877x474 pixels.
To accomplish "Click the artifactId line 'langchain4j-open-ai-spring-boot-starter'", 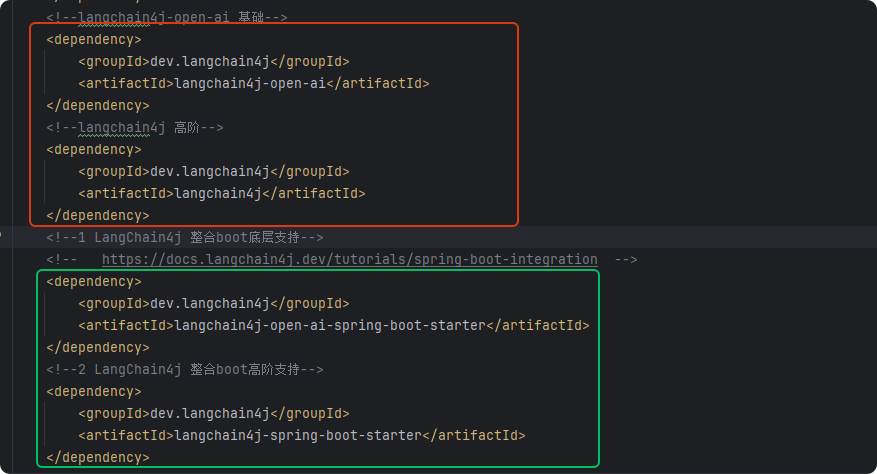I will tap(334, 325).
